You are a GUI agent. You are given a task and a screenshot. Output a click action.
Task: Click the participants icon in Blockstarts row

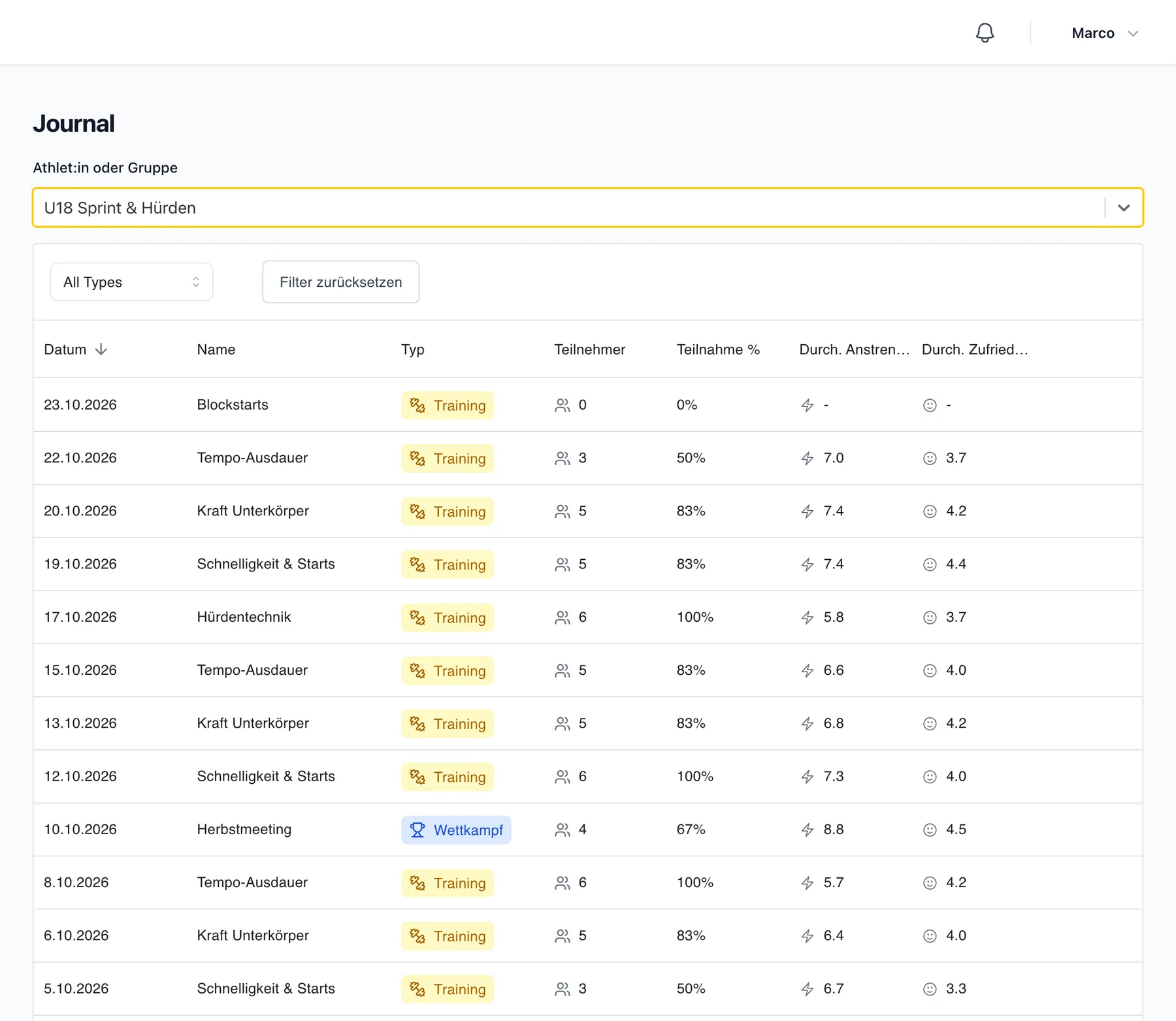coord(562,405)
